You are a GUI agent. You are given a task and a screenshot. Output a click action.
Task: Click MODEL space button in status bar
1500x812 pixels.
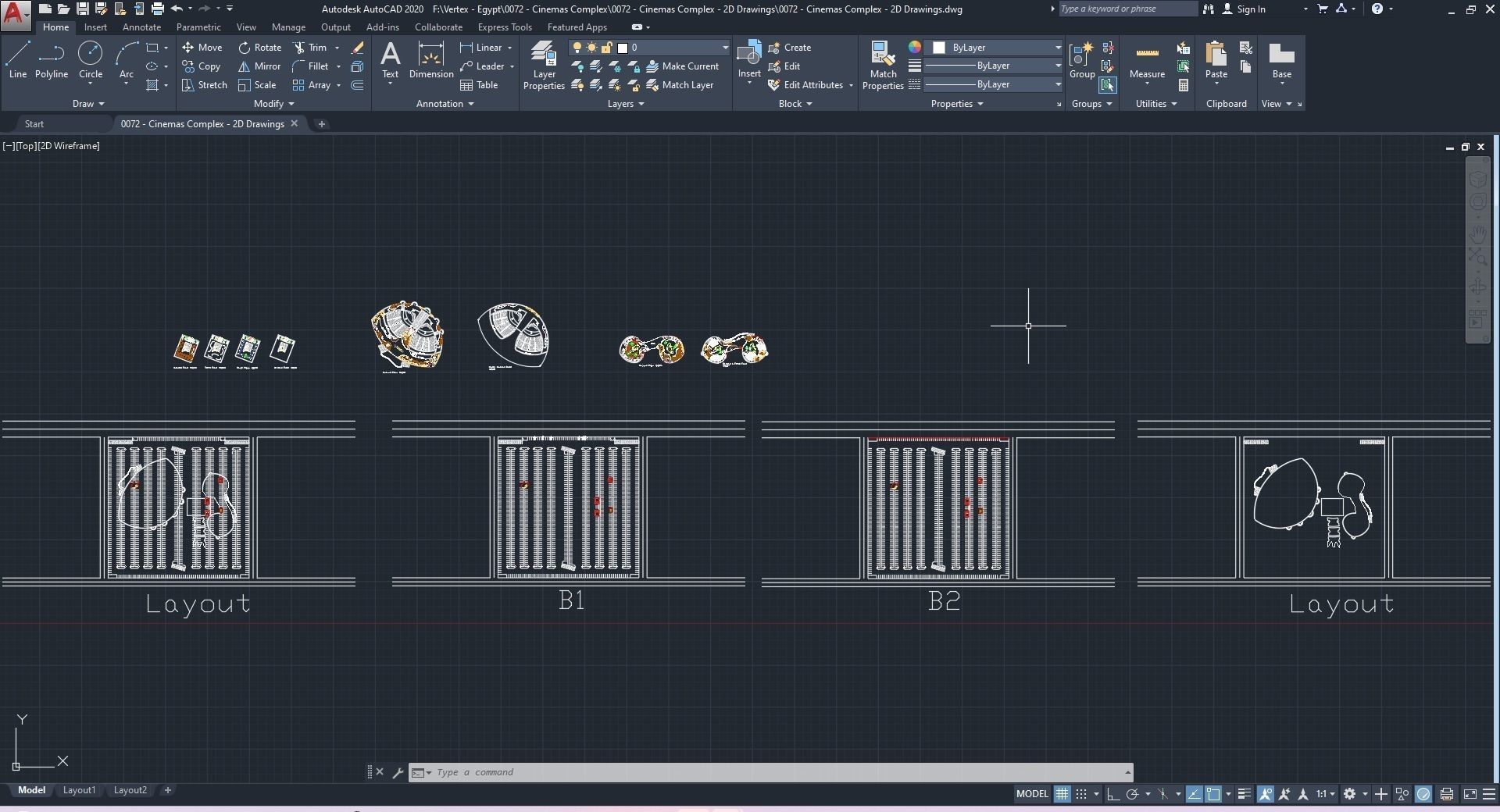(x=1032, y=794)
